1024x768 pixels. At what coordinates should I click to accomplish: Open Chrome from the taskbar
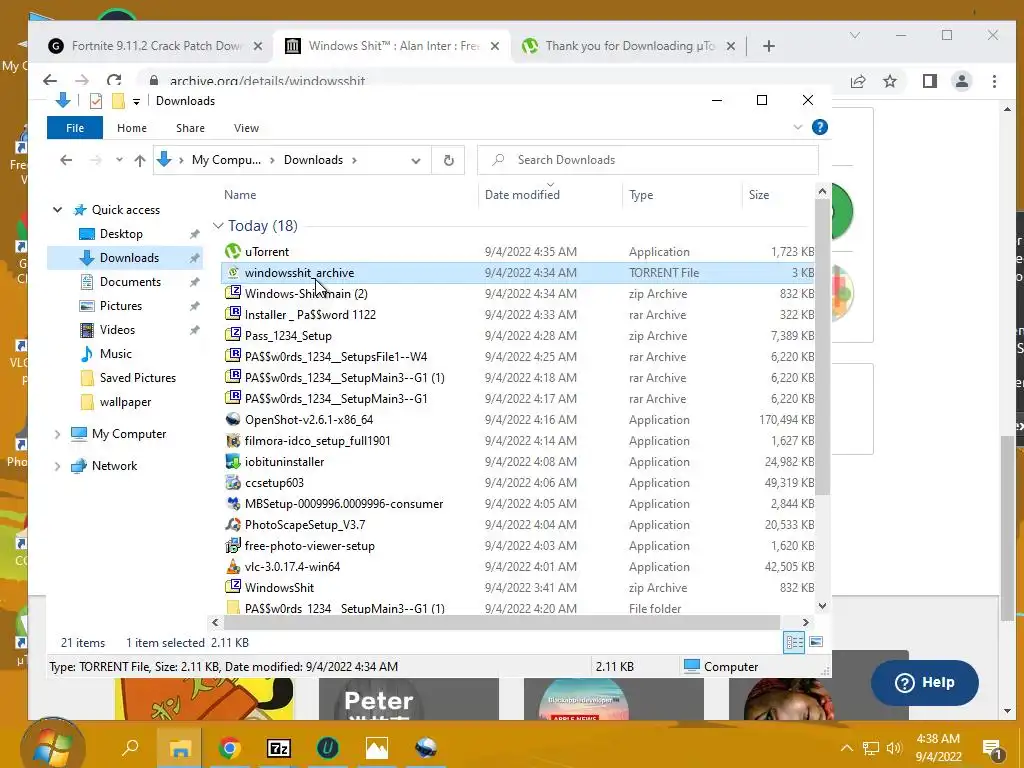coord(229,748)
